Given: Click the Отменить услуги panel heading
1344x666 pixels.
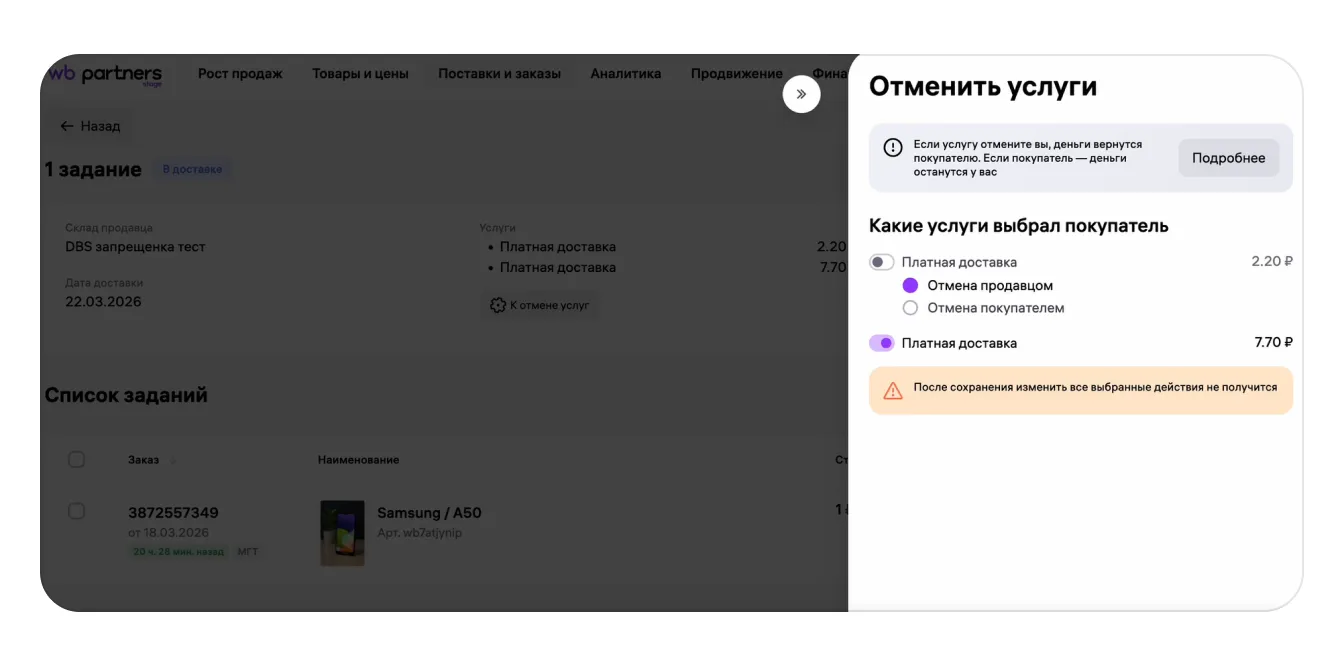Looking at the screenshot, I should tap(983, 87).
